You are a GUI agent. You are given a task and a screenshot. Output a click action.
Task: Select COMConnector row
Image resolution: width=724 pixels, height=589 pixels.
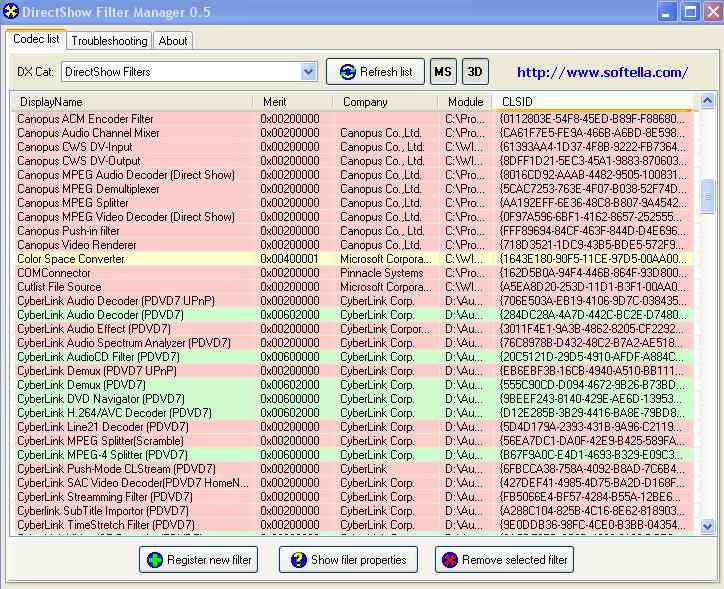pyautogui.click(x=352, y=273)
